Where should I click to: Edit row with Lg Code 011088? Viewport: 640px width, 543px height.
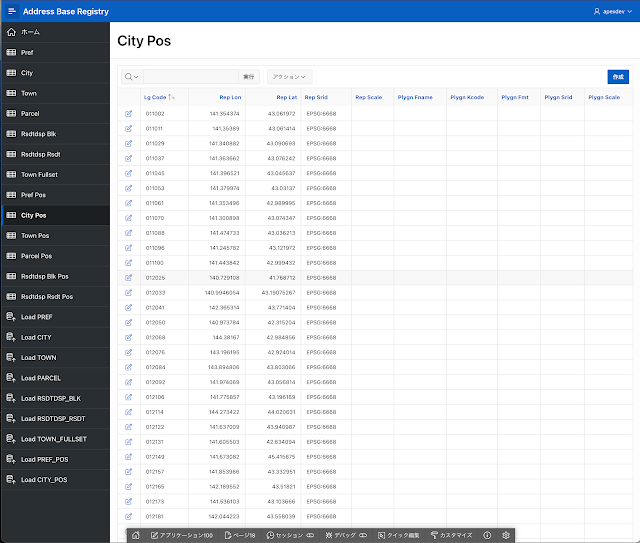pyautogui.click(x=129, y=233)
